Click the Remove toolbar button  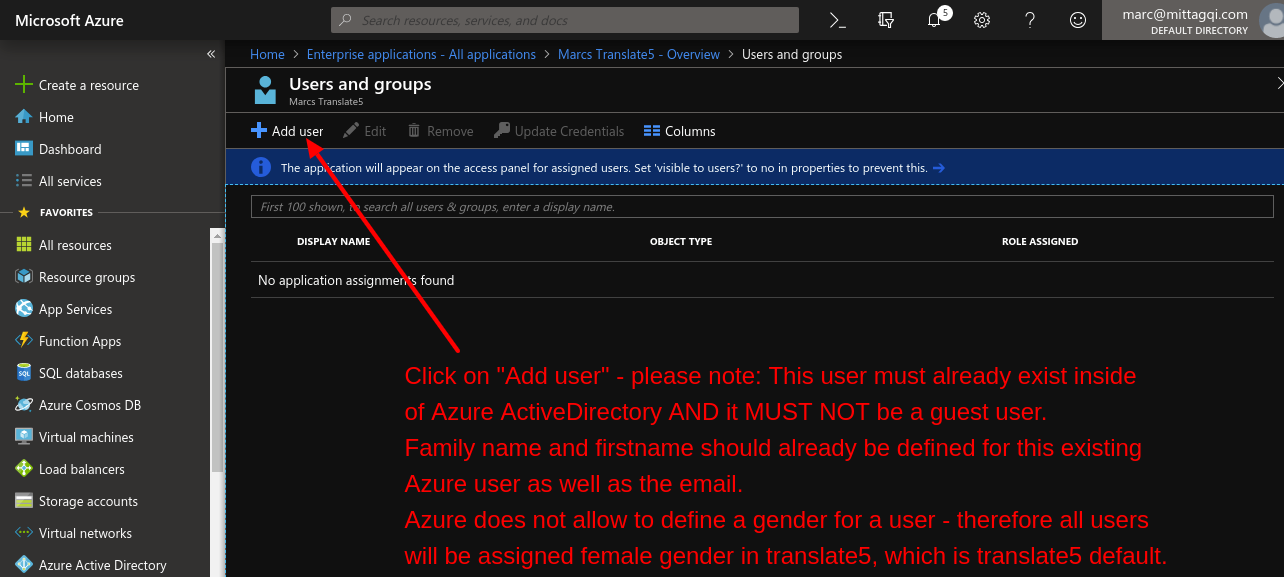[440, 131]
